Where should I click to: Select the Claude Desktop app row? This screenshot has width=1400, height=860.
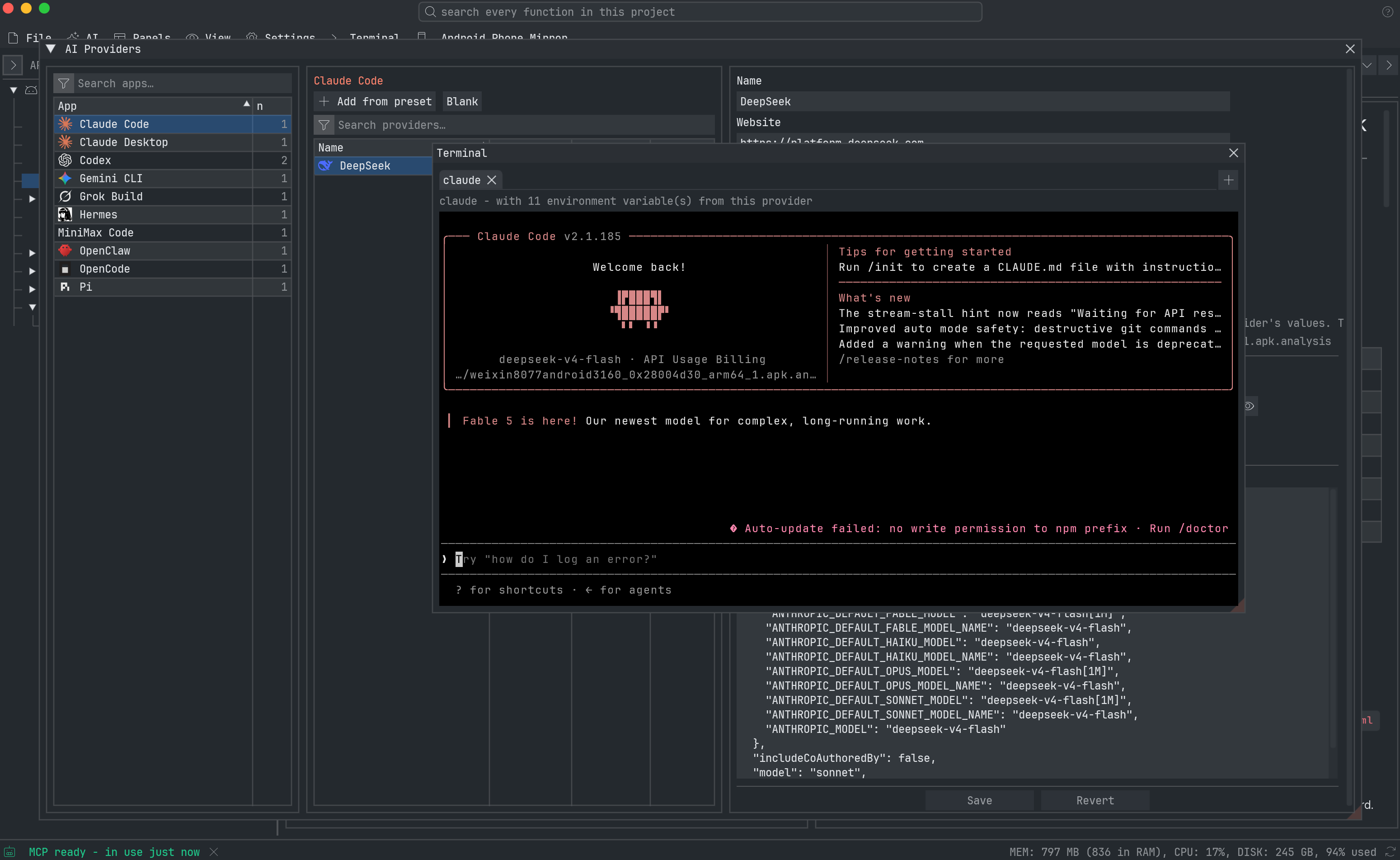(172, 142)
